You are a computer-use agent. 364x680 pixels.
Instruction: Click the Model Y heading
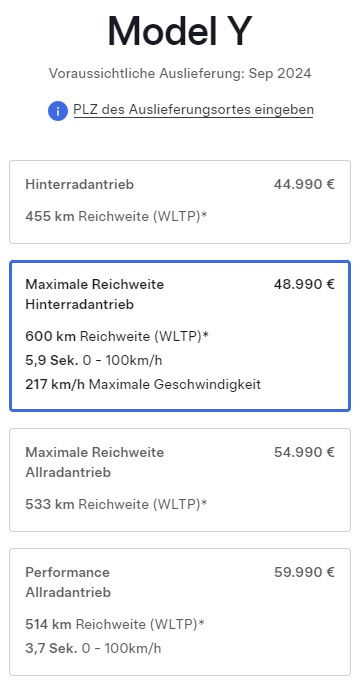(180, 31)
